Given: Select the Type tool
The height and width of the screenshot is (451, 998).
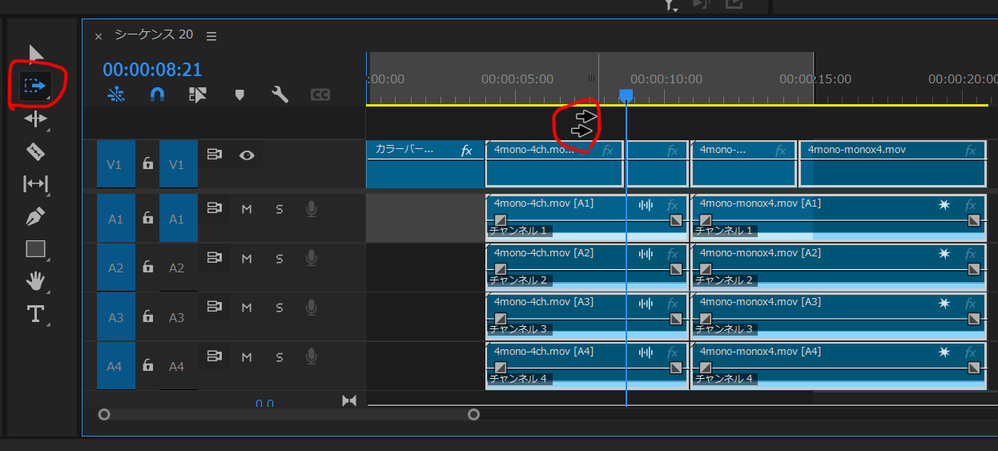Looking at the screenshot, I should coord(35,314).
